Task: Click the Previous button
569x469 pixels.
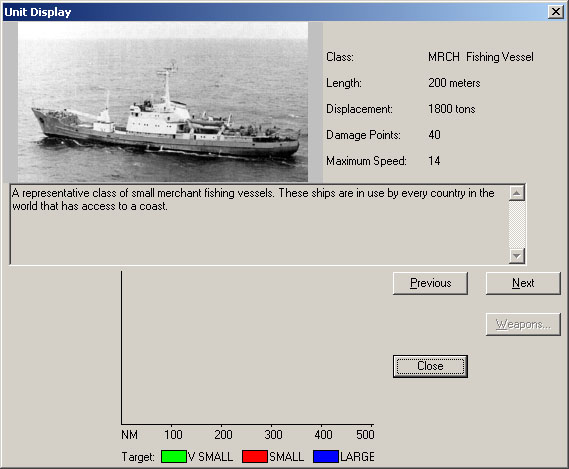Action: [430, 283]
